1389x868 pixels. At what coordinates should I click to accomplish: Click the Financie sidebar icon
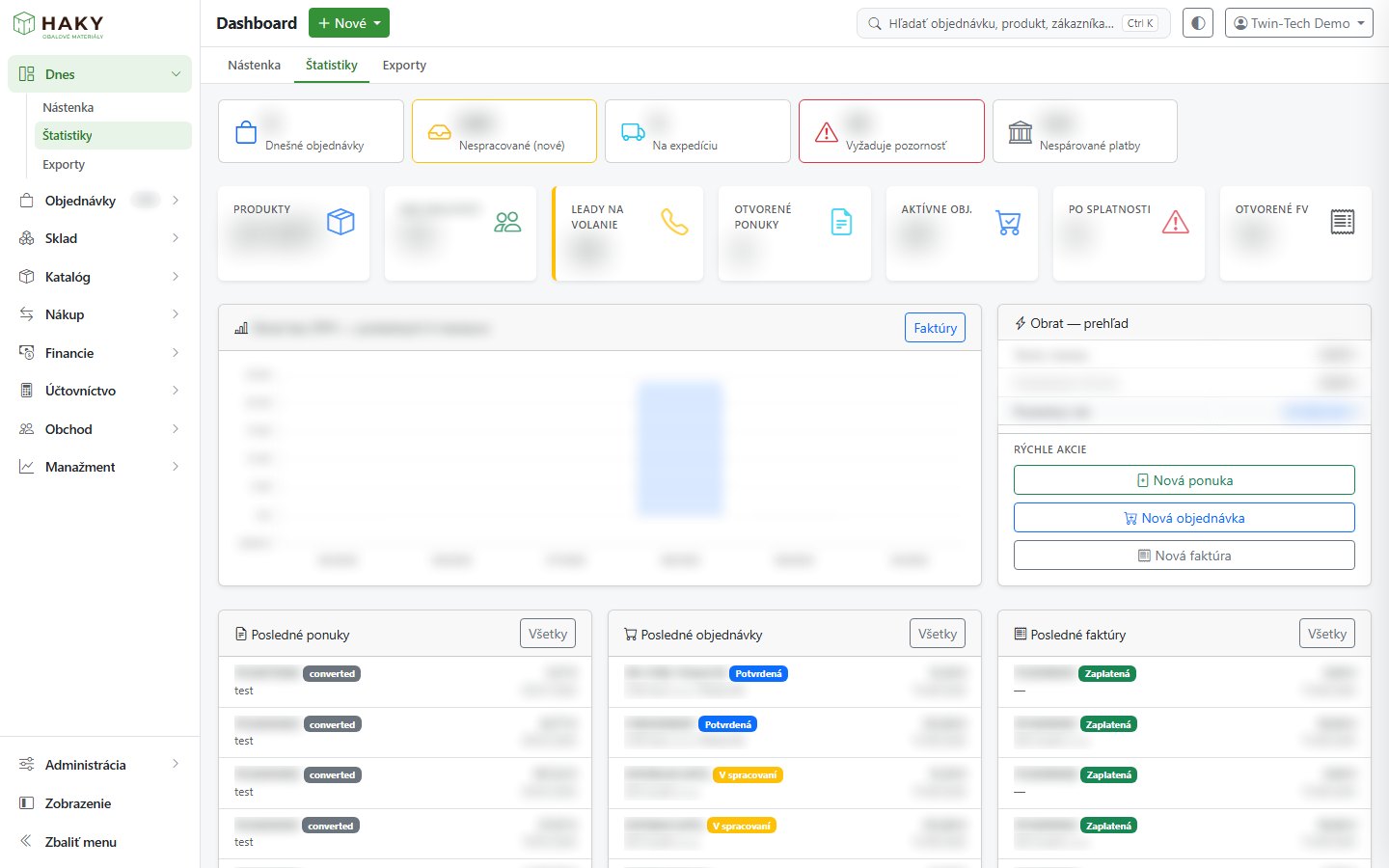click(27, 353)
